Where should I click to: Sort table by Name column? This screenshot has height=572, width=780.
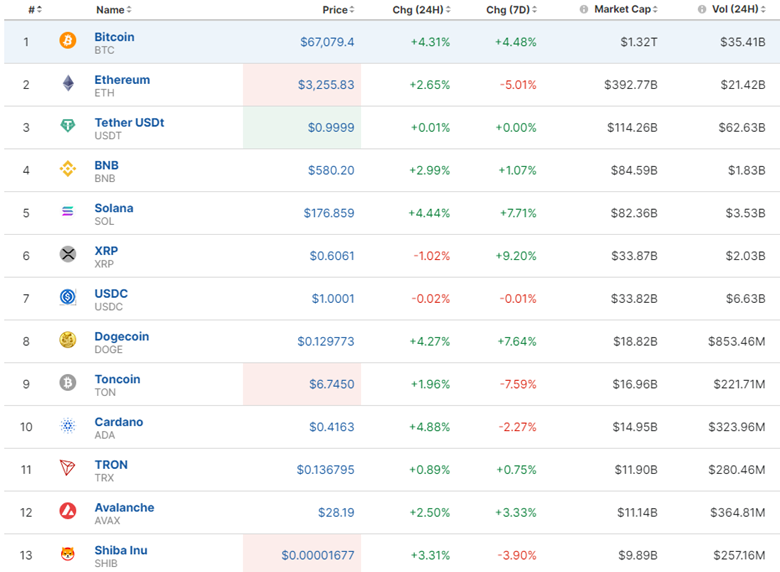pos(114,9)
